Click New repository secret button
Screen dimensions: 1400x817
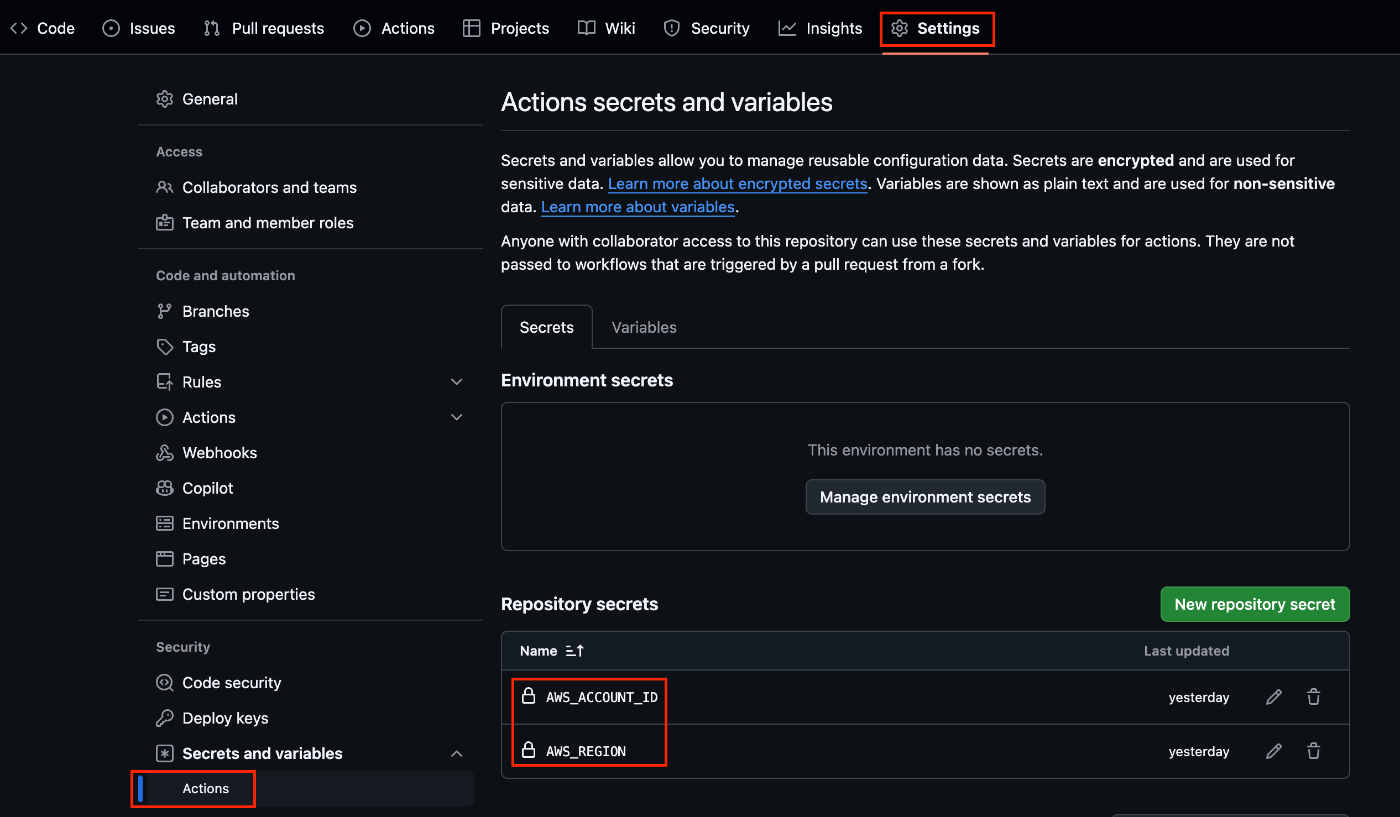(x=1255, y=604)
